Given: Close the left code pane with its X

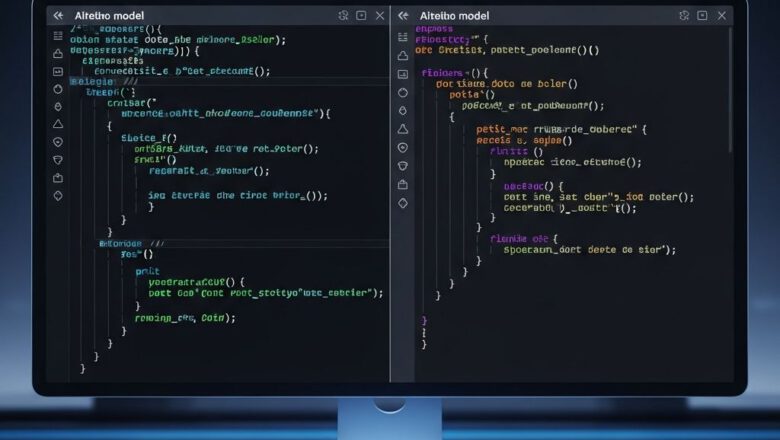Looking at the screenshot, I should click(x=380, y=15).
